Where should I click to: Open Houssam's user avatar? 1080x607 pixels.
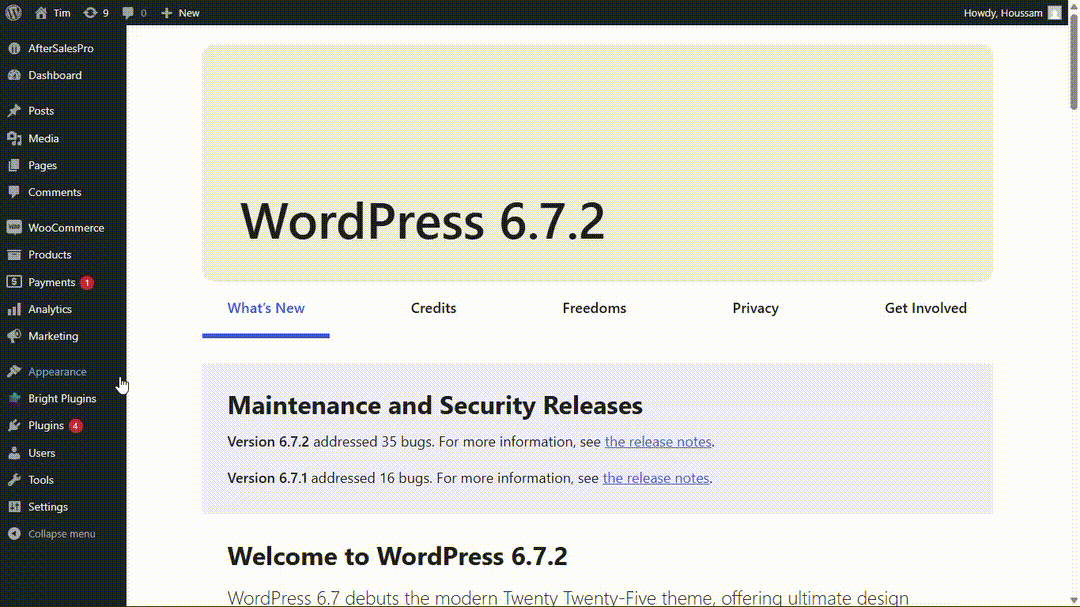(1055, 12)
